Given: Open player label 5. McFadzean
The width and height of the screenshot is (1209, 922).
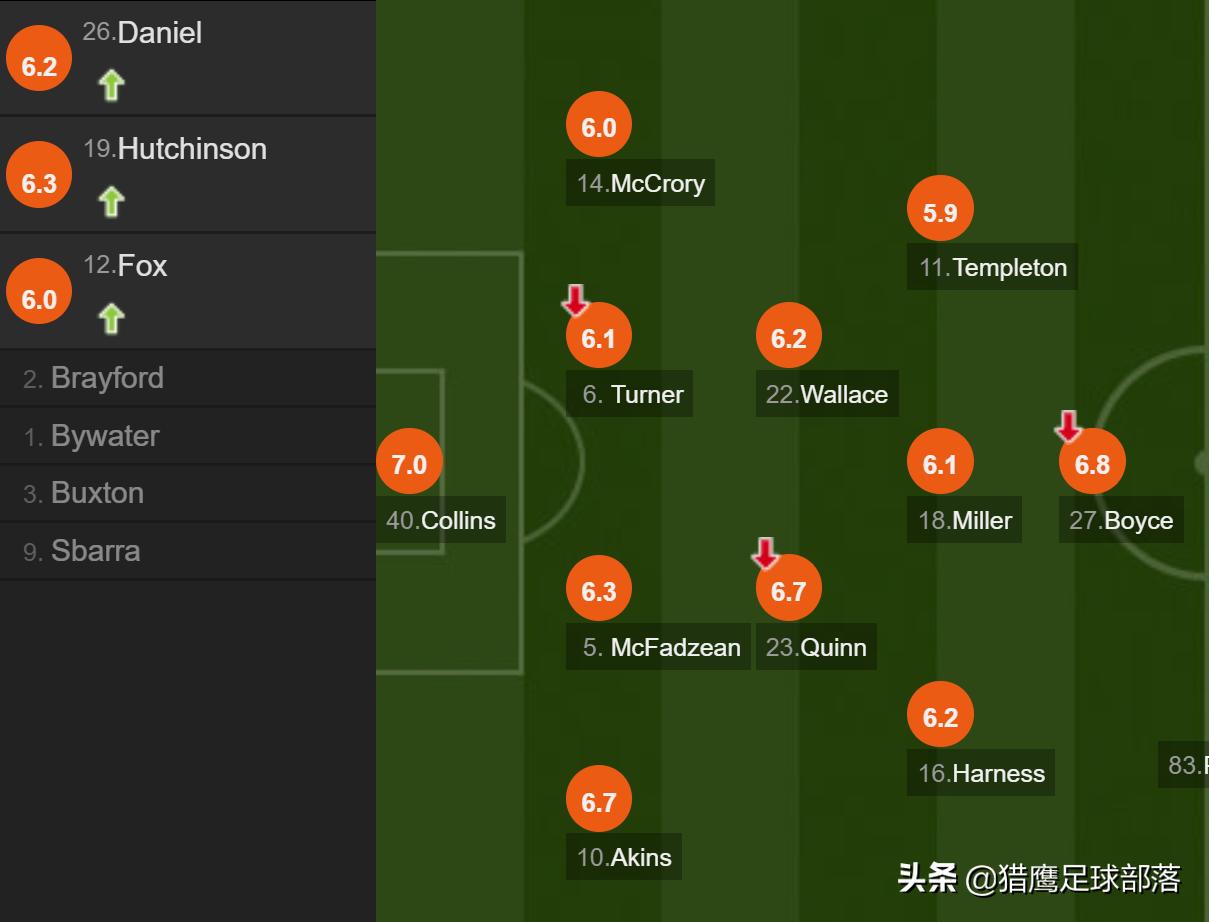Looking at the screenshot, I should (x=658, y=647).
